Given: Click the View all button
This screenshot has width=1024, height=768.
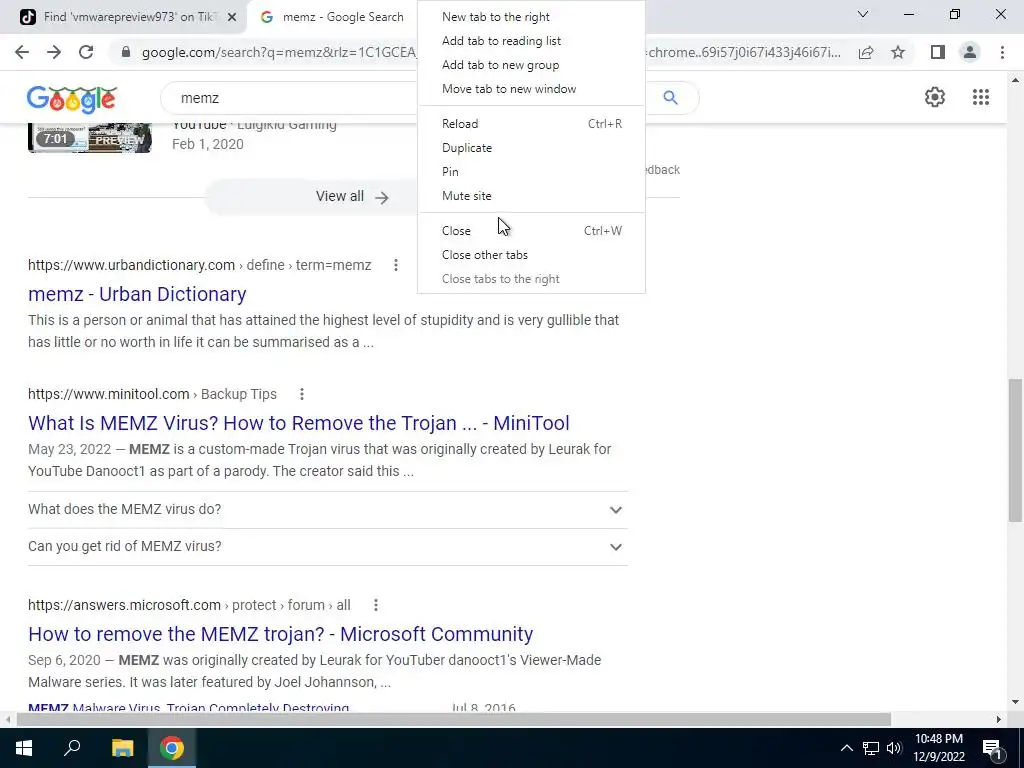Looking at the screenshot, I should coord(351,197).
